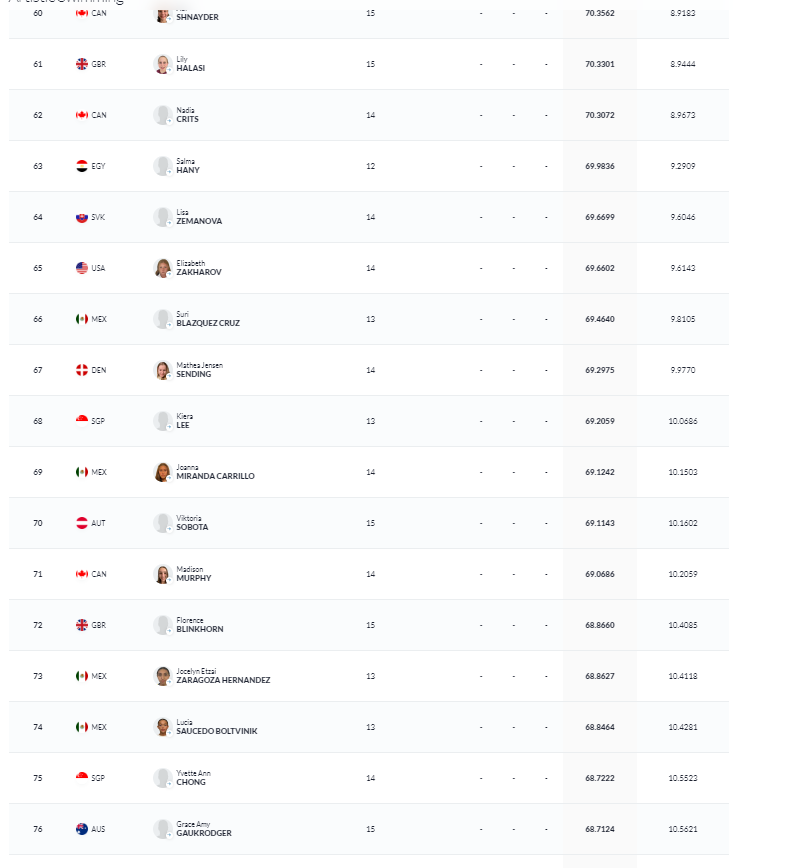
Task: Click the 68.7222 score for Yvette Ann Chong
Action: 600,778
